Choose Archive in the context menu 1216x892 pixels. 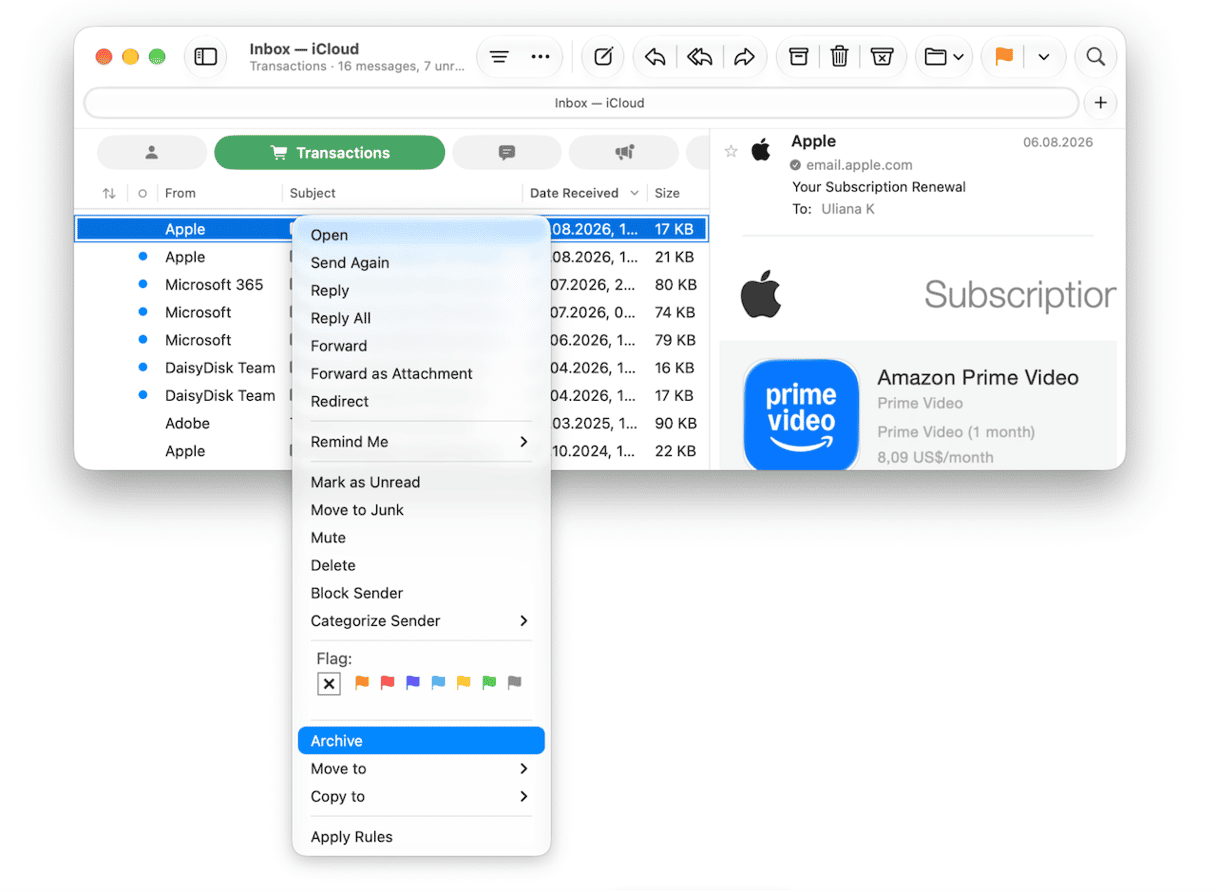coord(421,741)
